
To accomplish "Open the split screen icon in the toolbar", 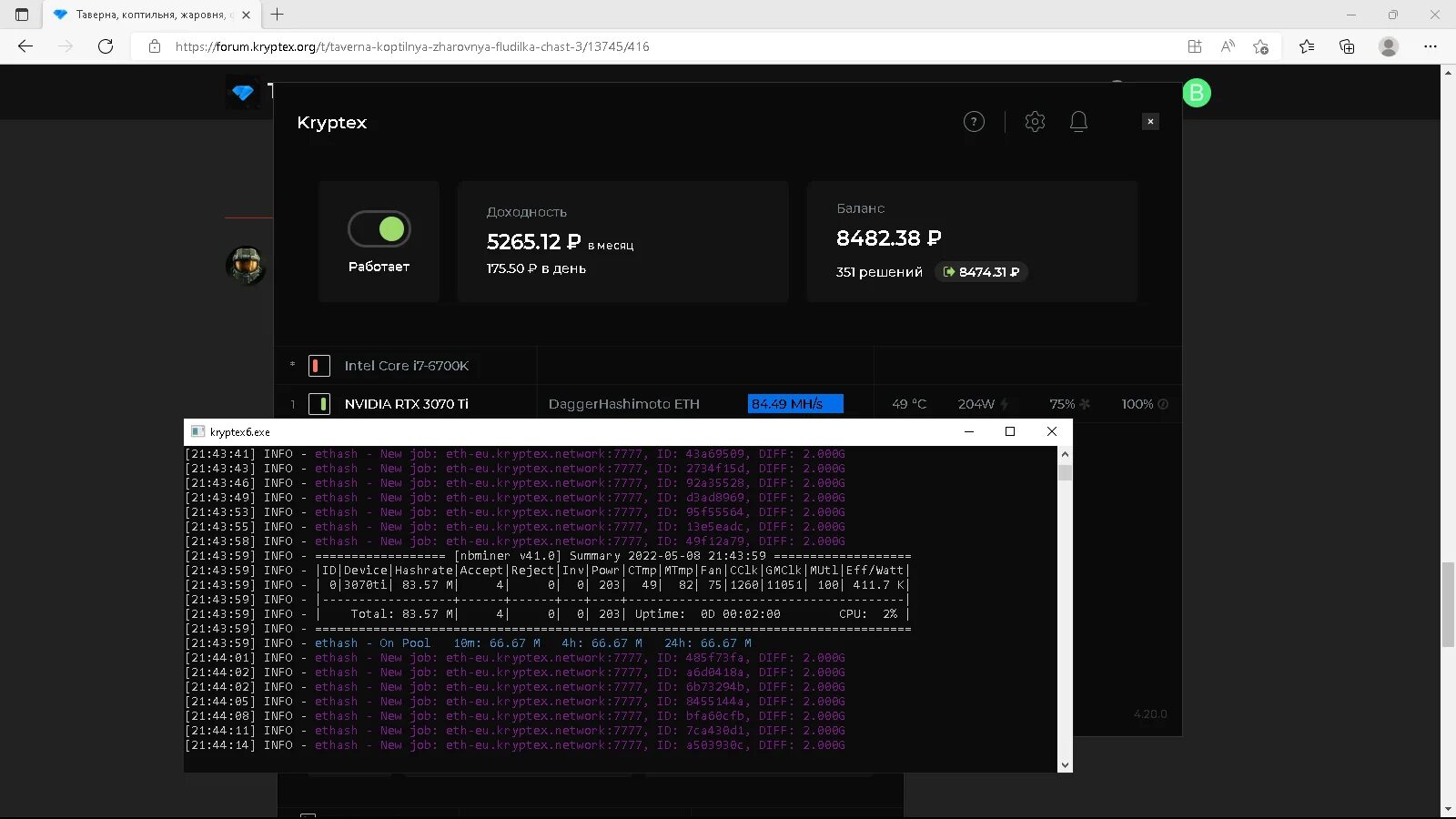I will tap(1193, 46).
